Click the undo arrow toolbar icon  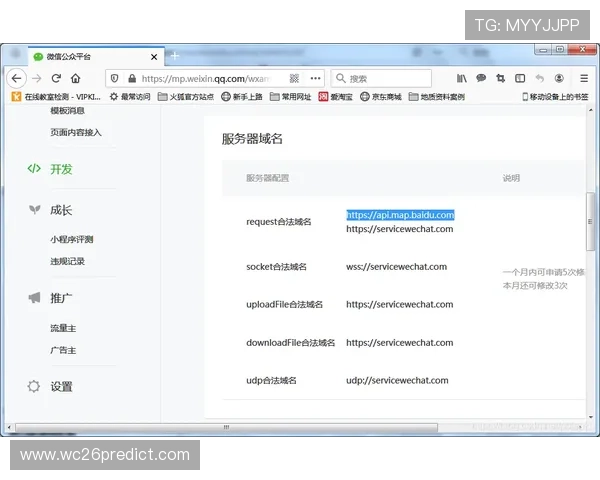540,78
